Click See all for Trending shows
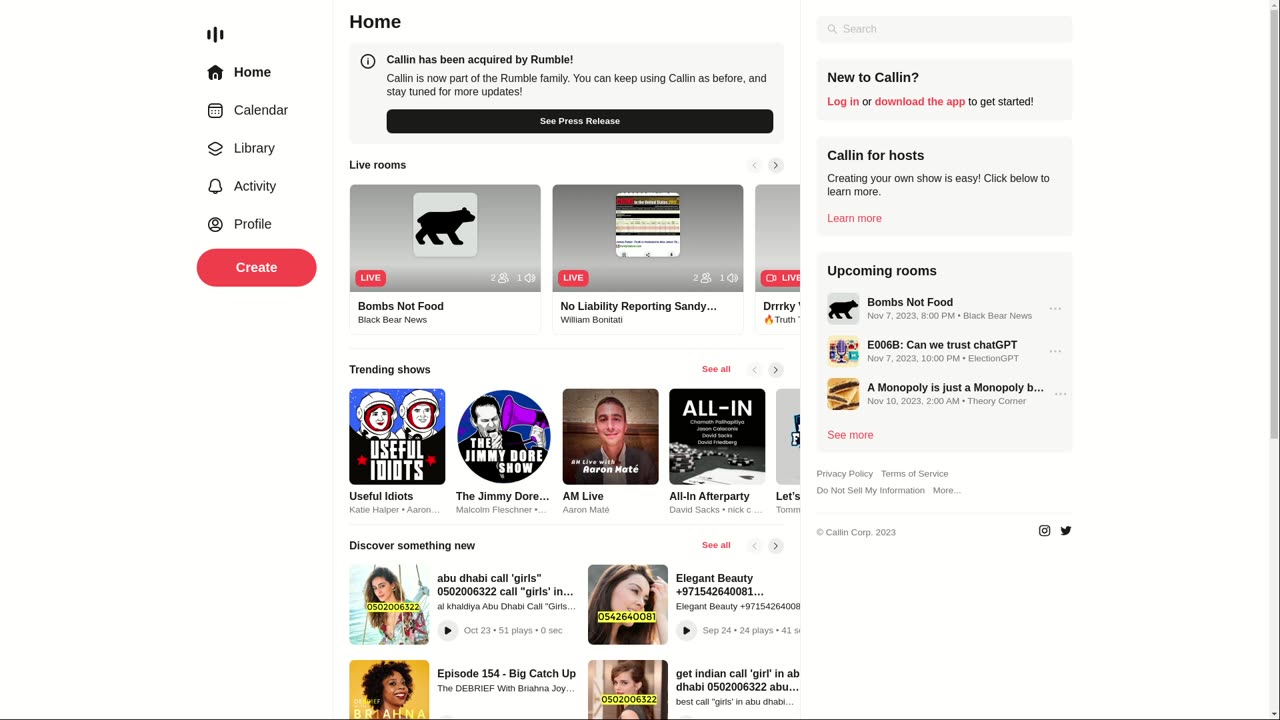 click(716, 369)
